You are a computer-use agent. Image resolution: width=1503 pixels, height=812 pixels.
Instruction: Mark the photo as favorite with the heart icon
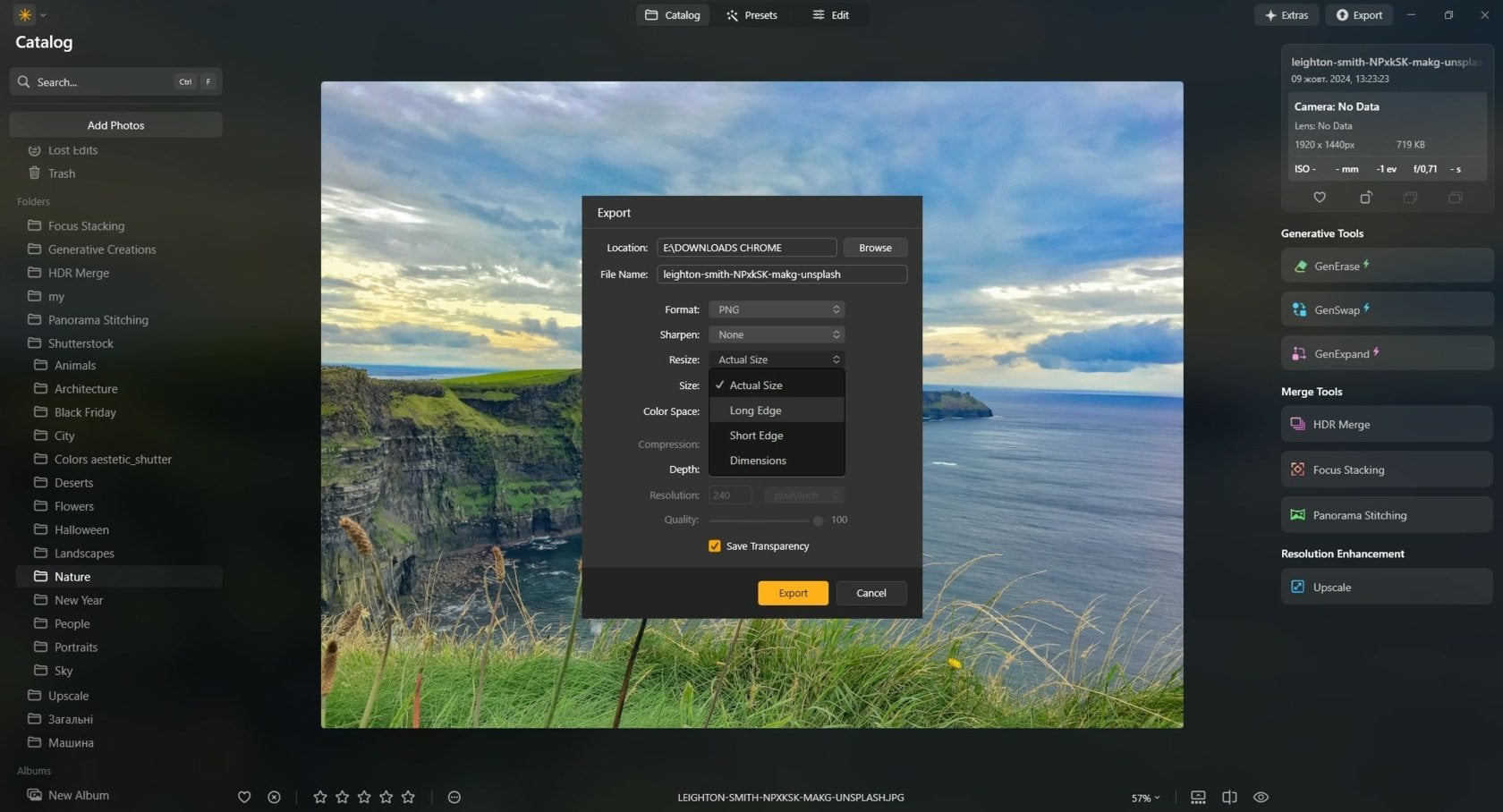pos(243,797)
